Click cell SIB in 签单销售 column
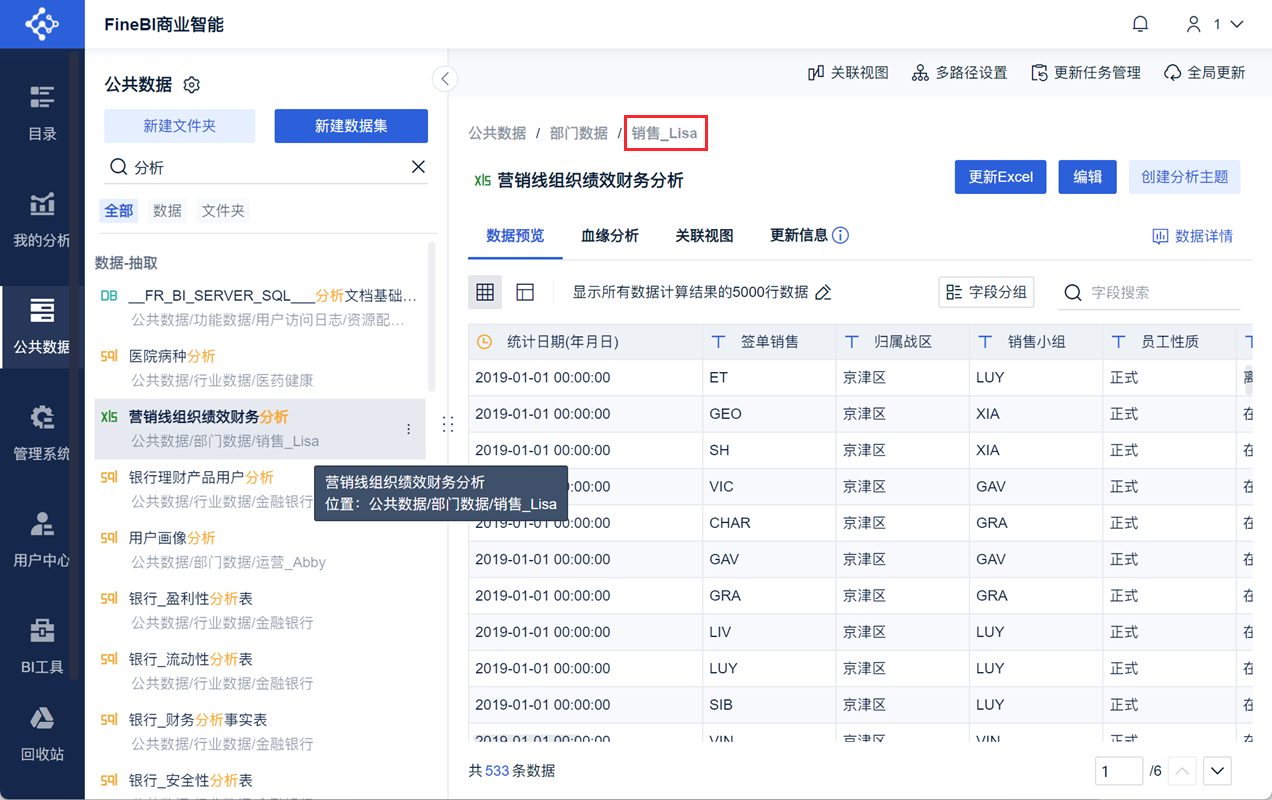The width and height of the screenshot is (1272, 800). (x=769, y=705)
